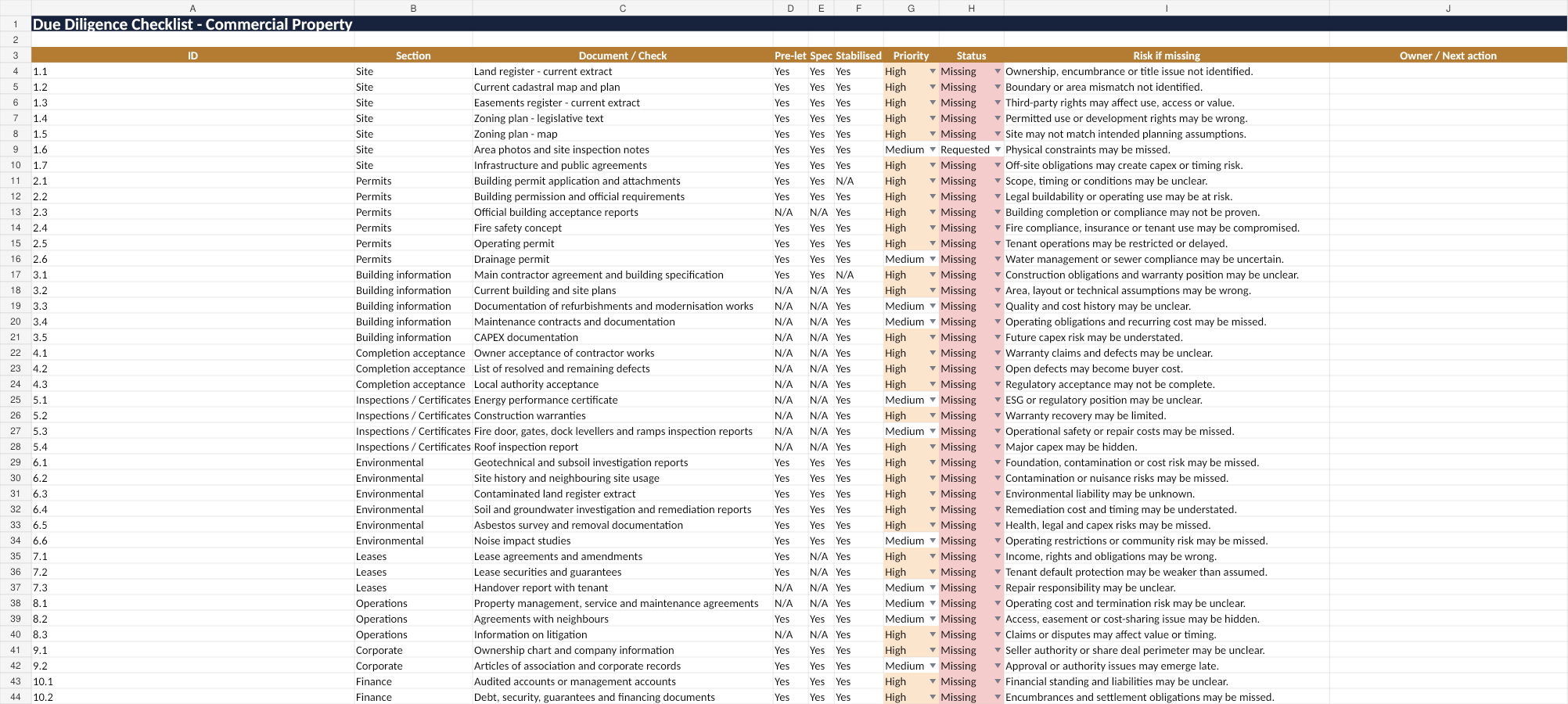1568x704 pixels.
Task: Click Stabilised 'N/A' cell for row 2.1
Action: click(x=858, y=181)
